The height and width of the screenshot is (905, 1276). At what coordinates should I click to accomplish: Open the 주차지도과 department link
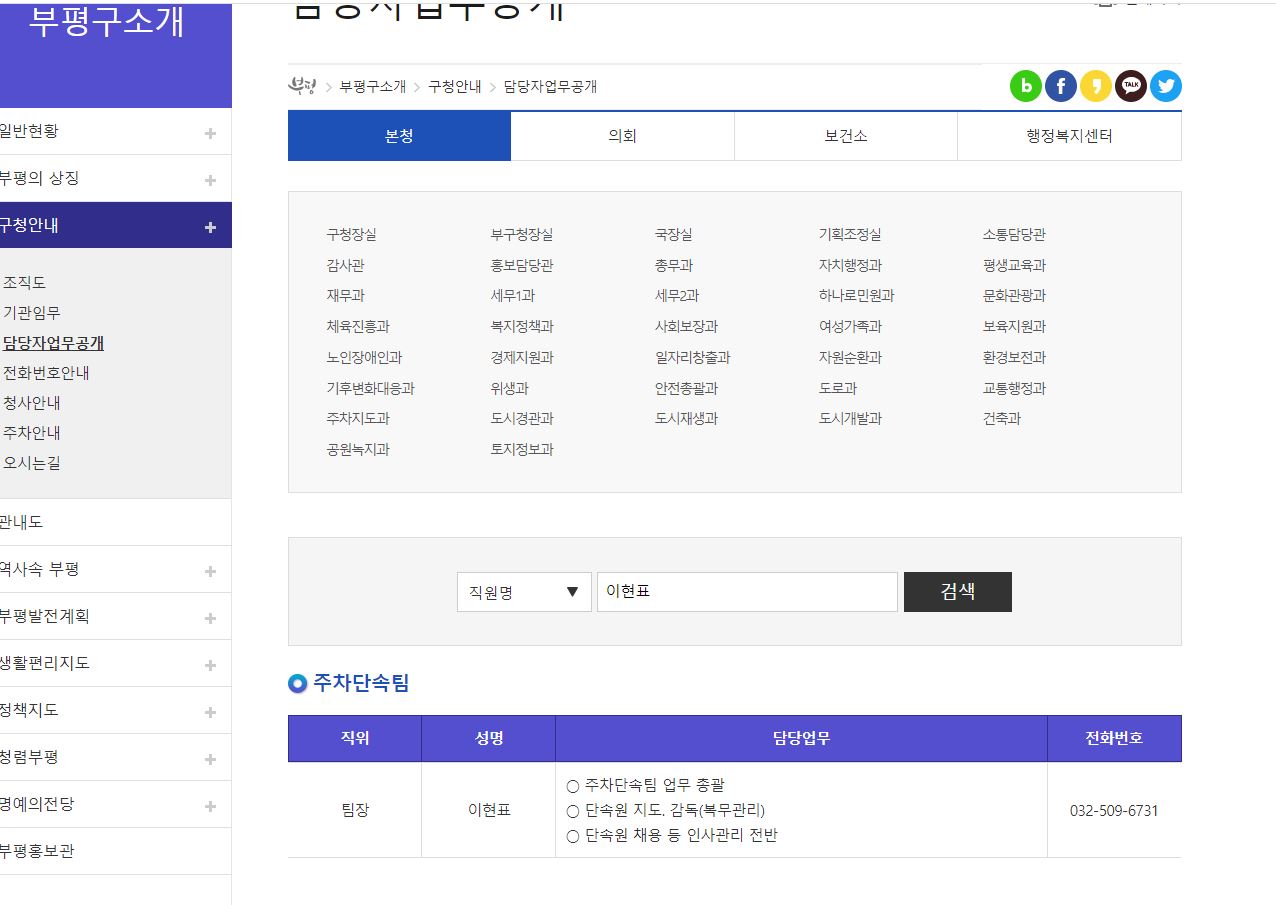[x=358, y=419]
